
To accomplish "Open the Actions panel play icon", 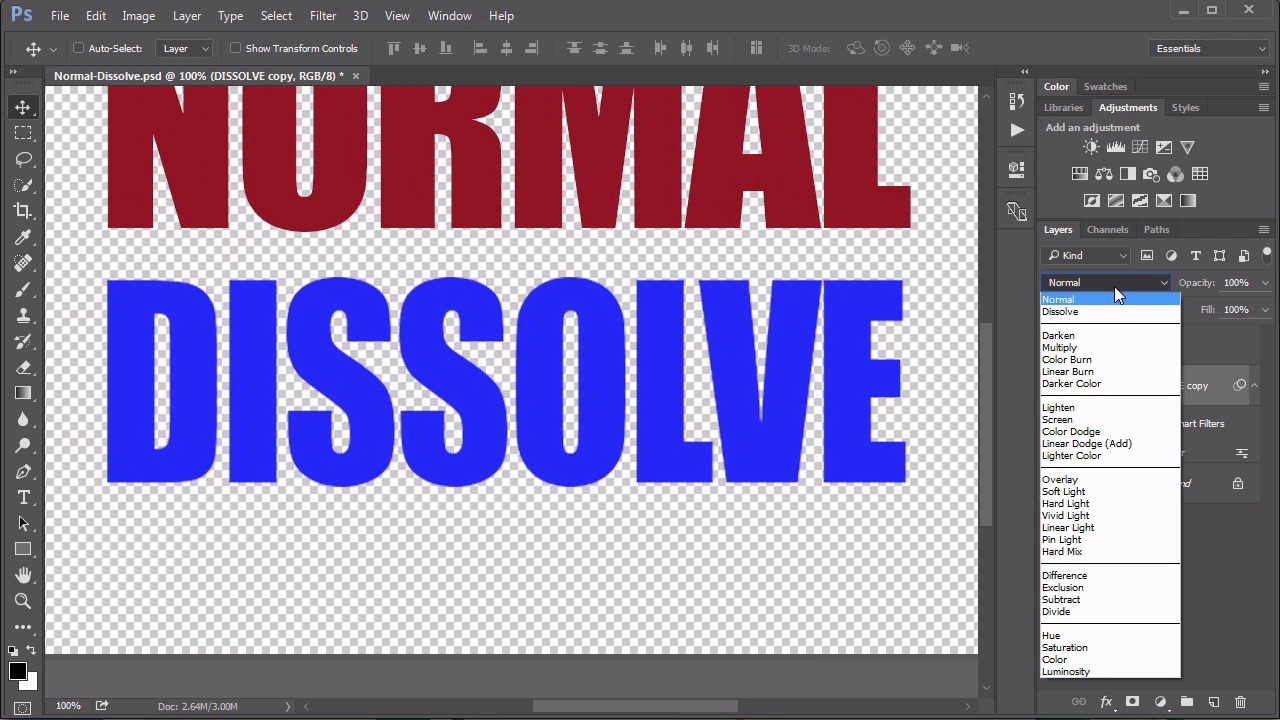I will 1016,130.
